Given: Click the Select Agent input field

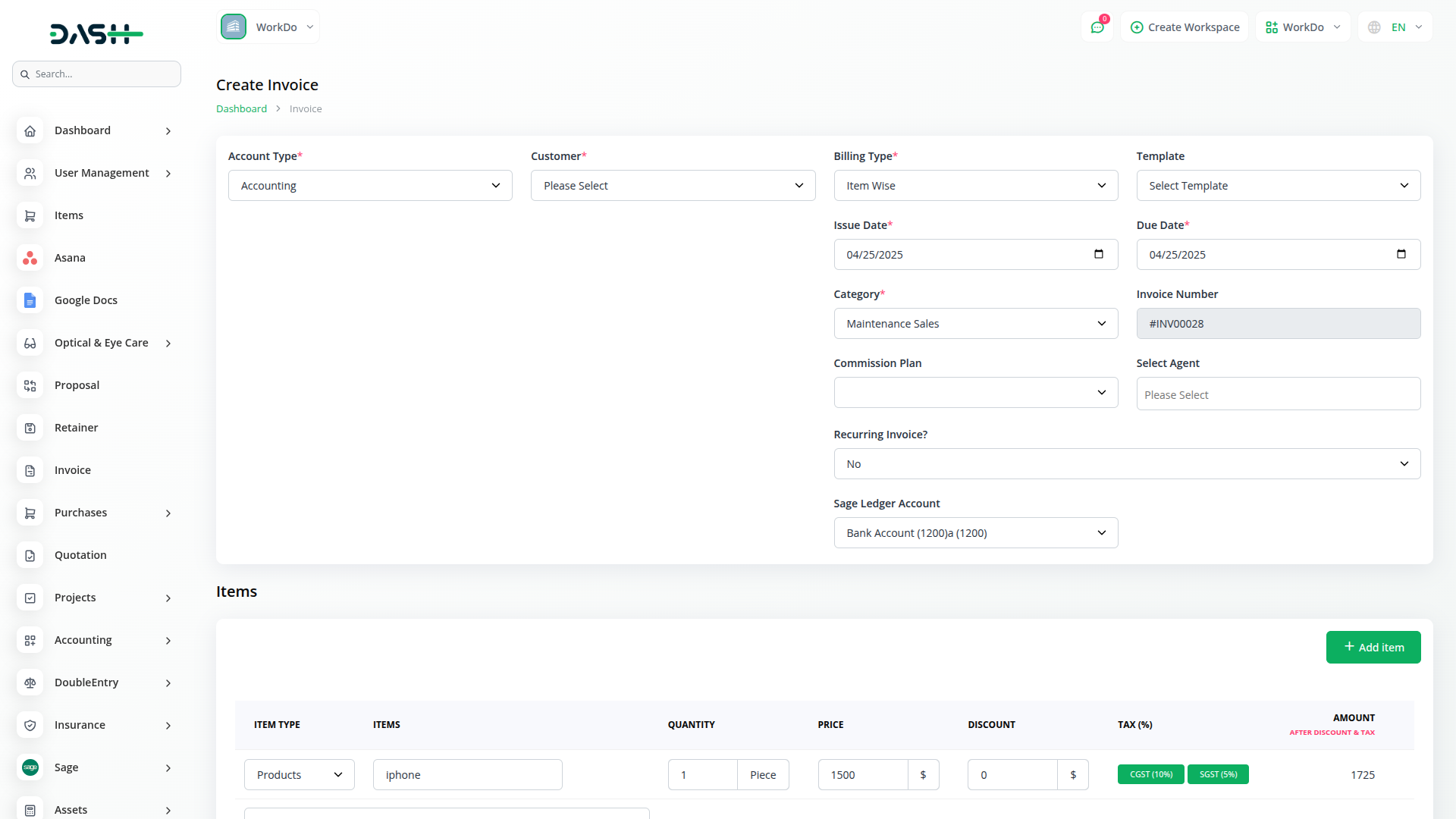Looking at the screenshot, I should point(1278,394).
